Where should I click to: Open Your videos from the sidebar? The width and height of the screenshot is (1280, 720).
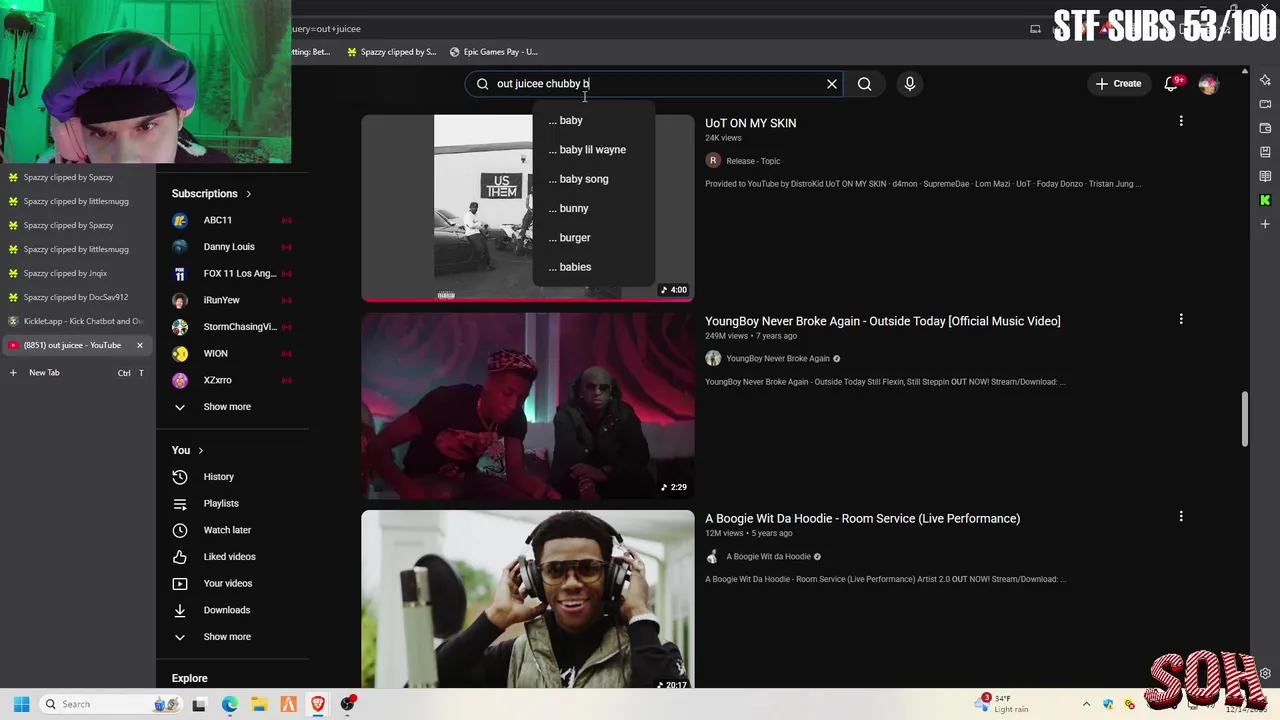(x=232, y=584)
